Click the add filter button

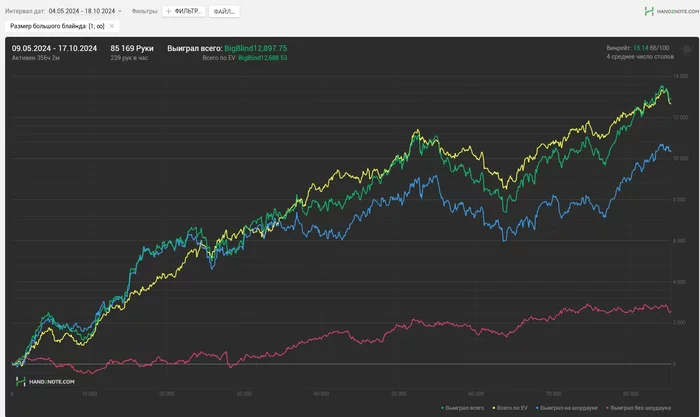point(184,11)
